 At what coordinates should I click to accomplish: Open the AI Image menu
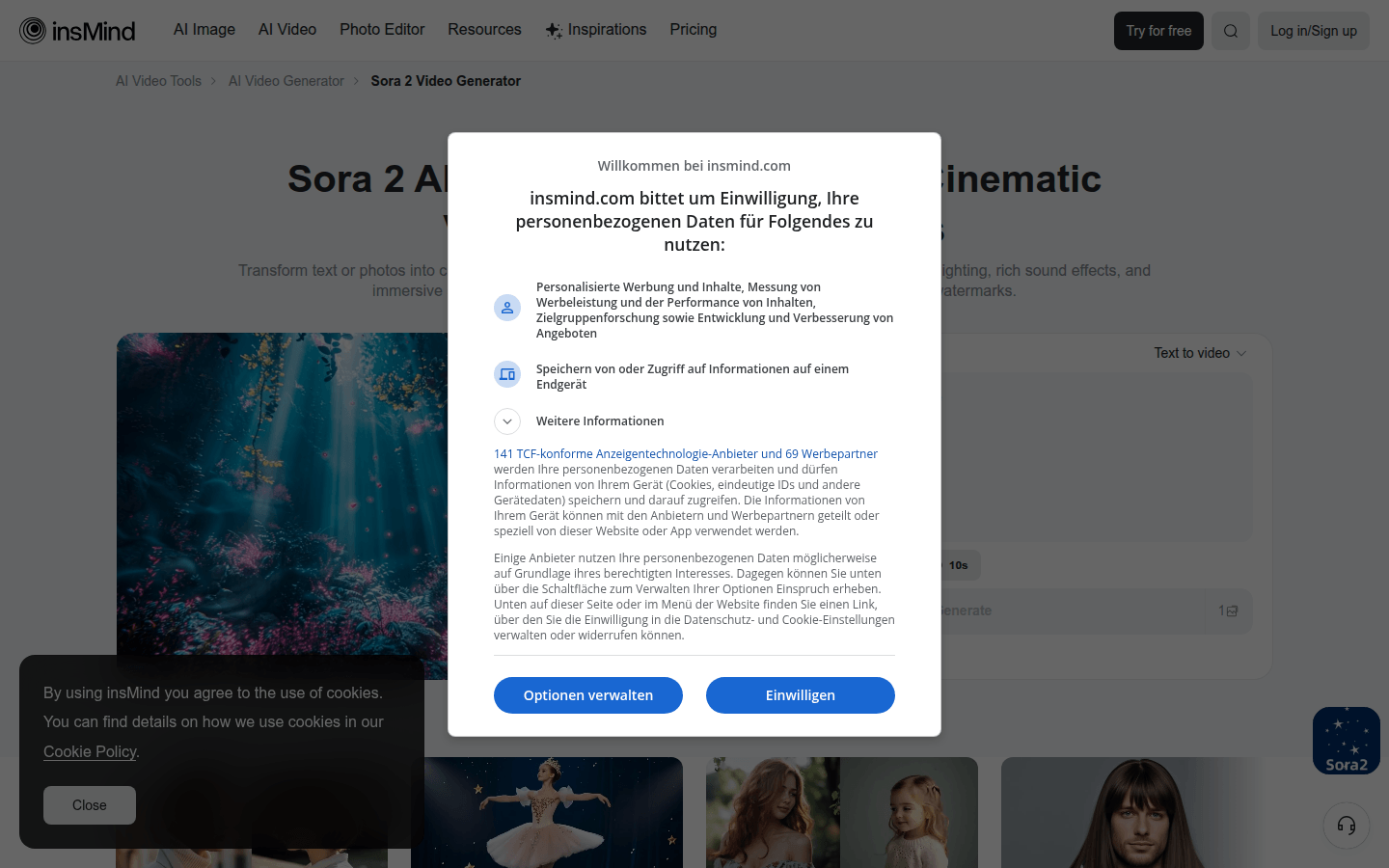point(204,30)
